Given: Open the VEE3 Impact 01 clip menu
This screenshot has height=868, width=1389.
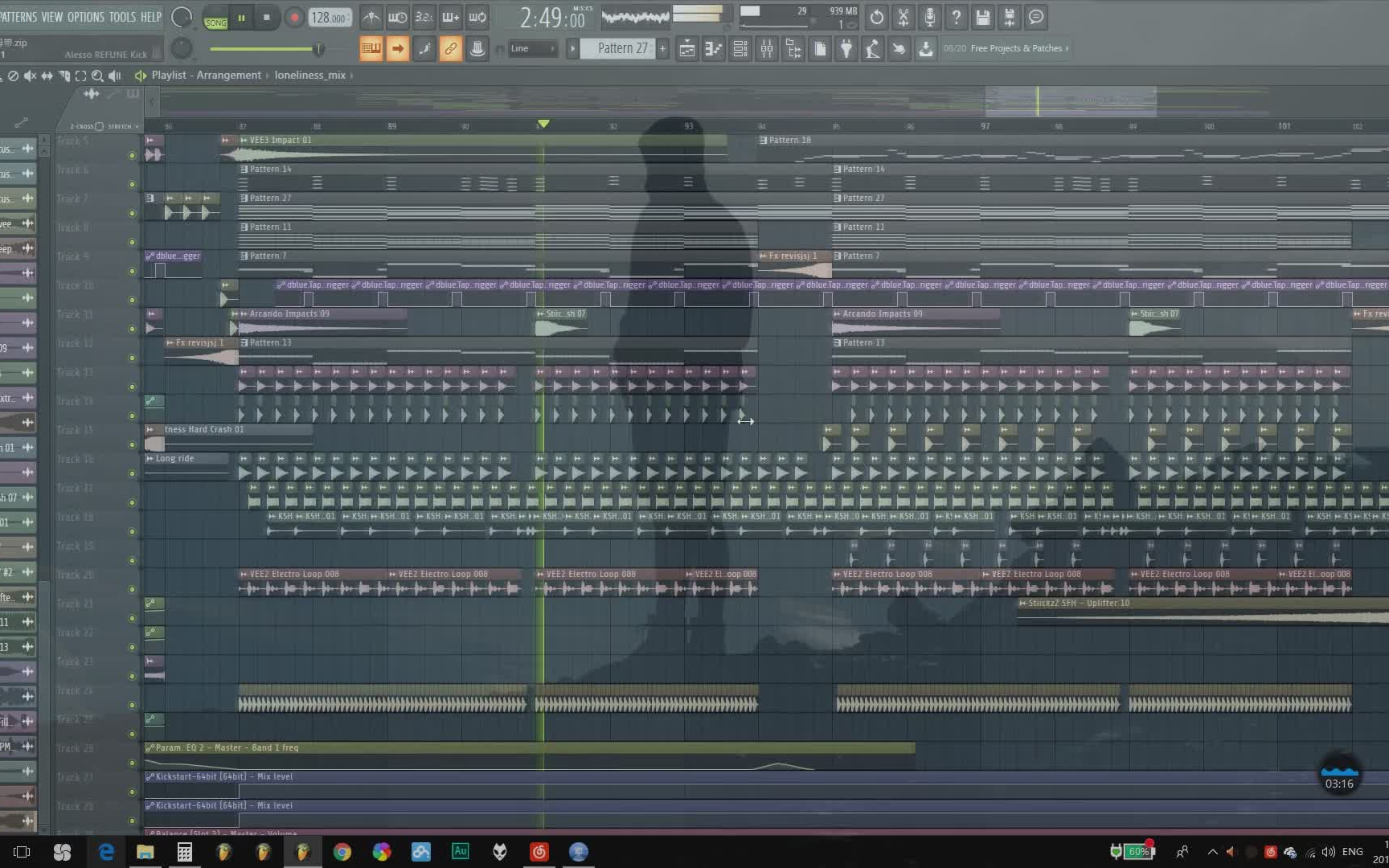Looking at the screenshot, I should coord(244,140).
